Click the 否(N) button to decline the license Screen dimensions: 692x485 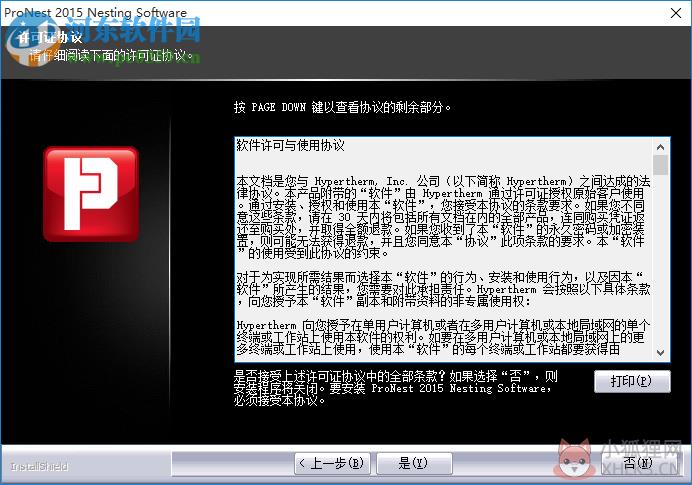tap(637, 463)
